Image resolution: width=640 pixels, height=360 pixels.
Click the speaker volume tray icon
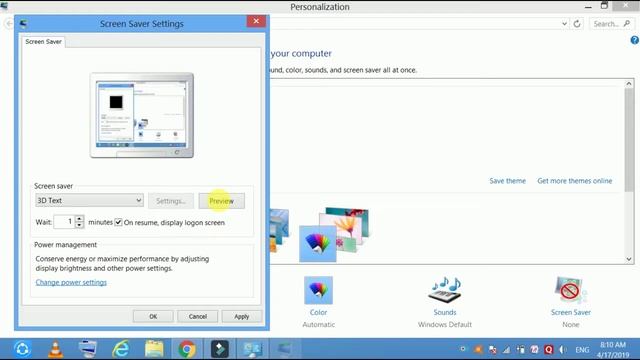563,350
